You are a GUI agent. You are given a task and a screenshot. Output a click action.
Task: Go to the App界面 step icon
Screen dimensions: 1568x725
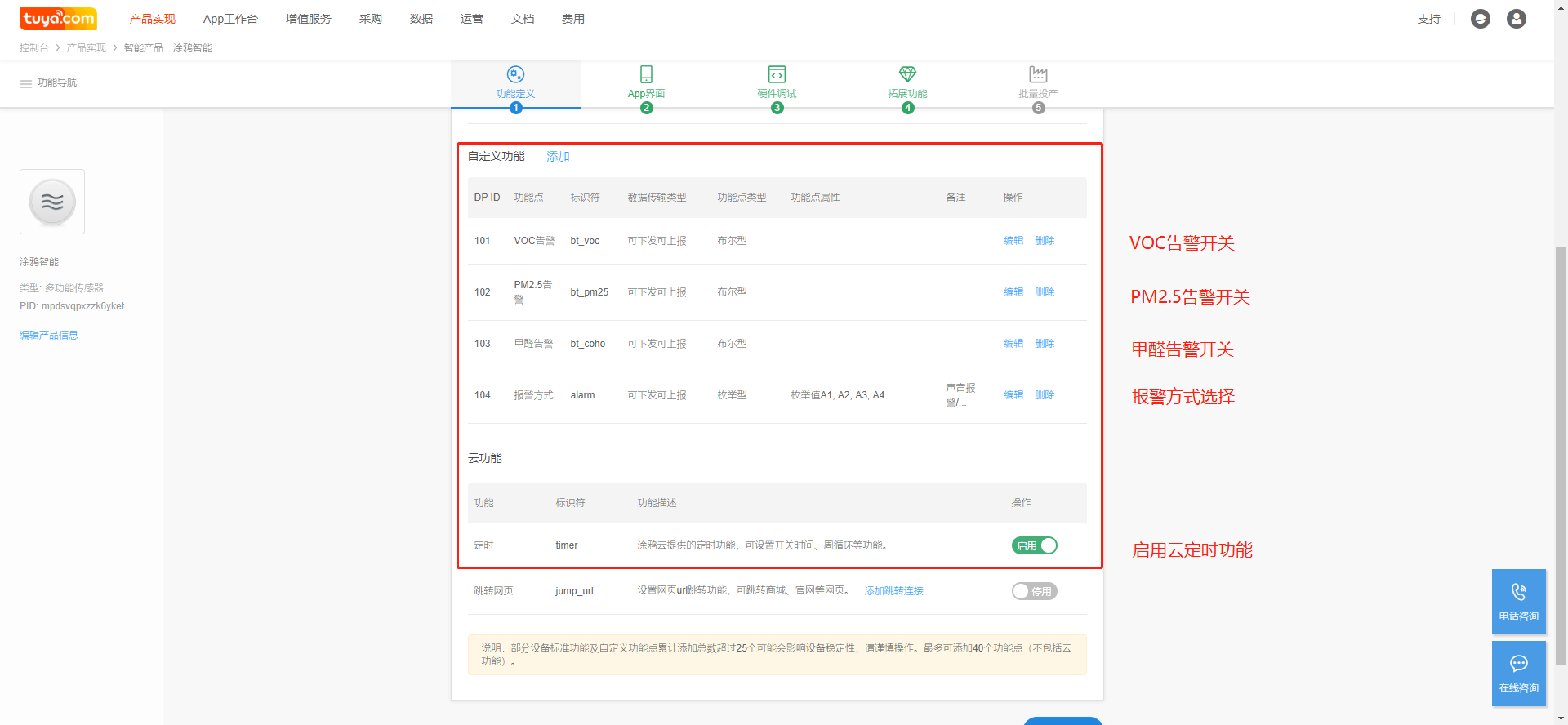(646, 74)
